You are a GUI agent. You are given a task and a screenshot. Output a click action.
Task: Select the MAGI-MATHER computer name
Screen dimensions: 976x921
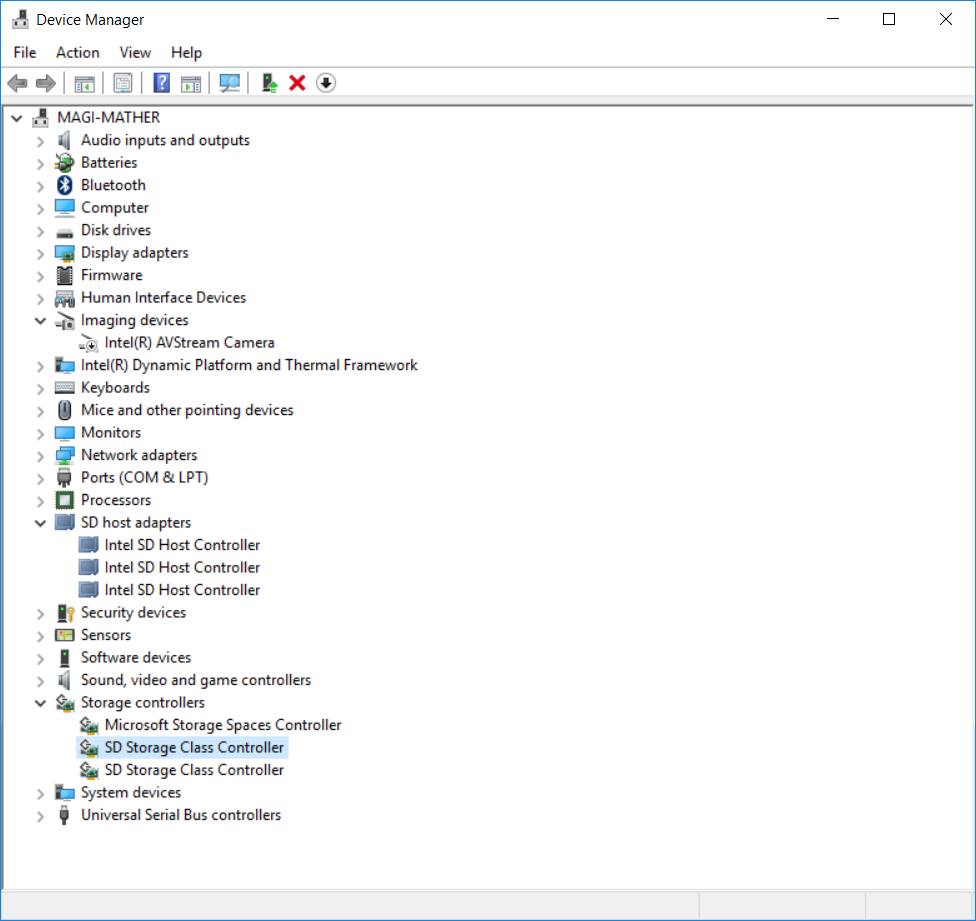(x=108, y=117)
